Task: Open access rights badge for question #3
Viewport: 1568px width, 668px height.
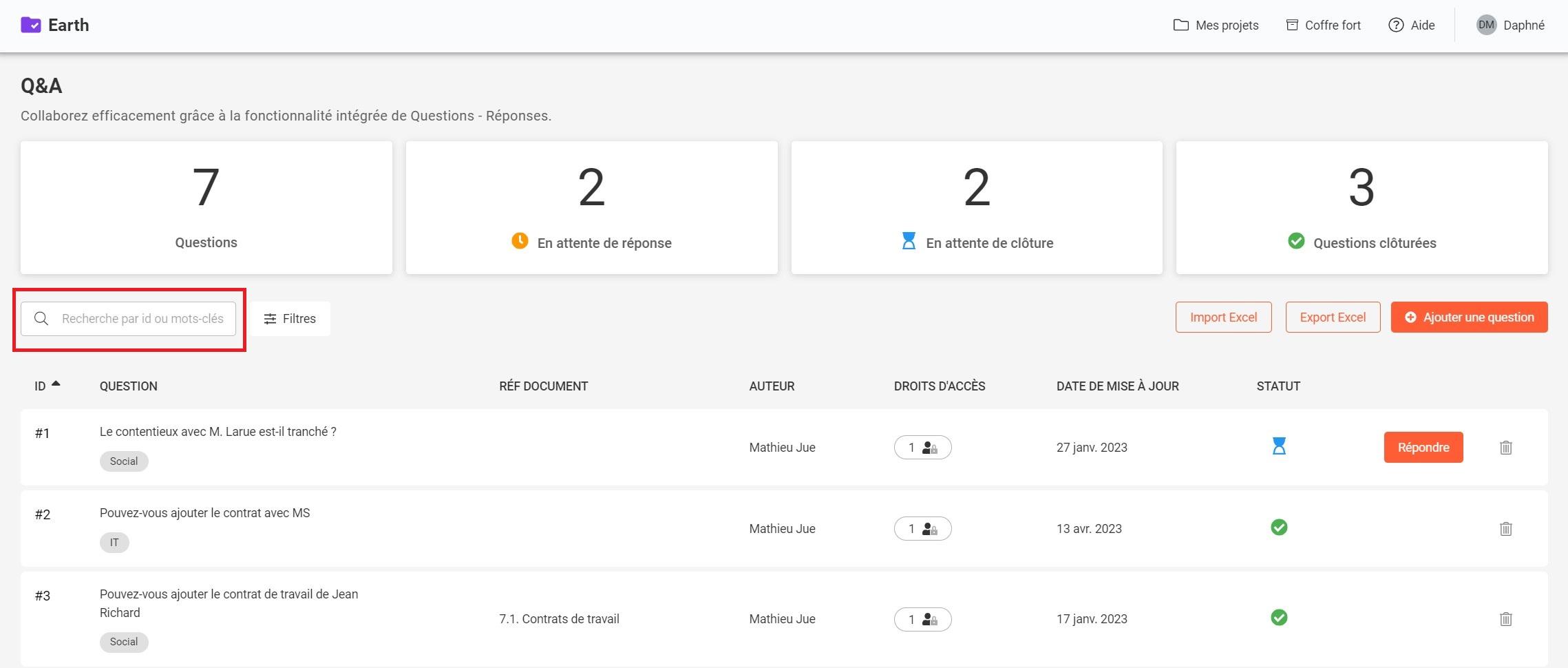Action: pos(922,619)
